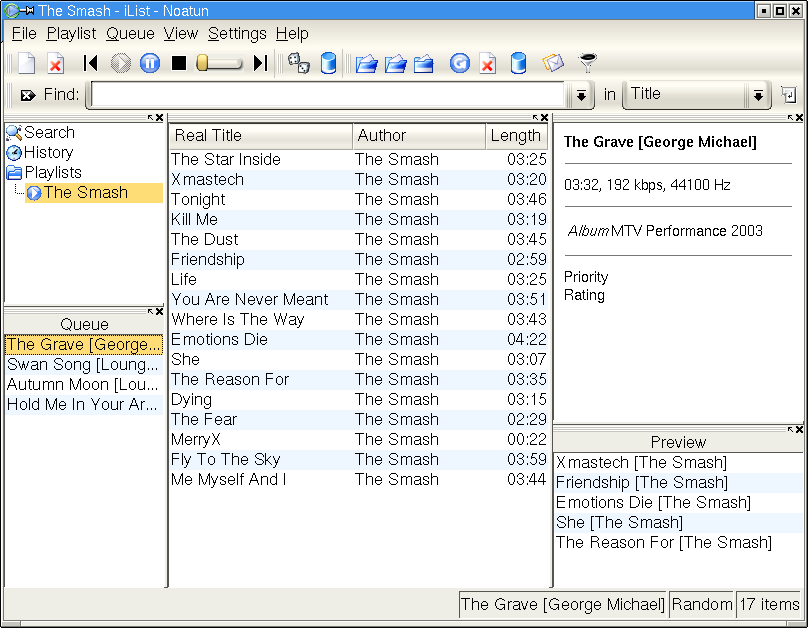Click the second blue cylinder toolbar icon
The width and height of the screenshot is (808, 628).
click(518, 63)
